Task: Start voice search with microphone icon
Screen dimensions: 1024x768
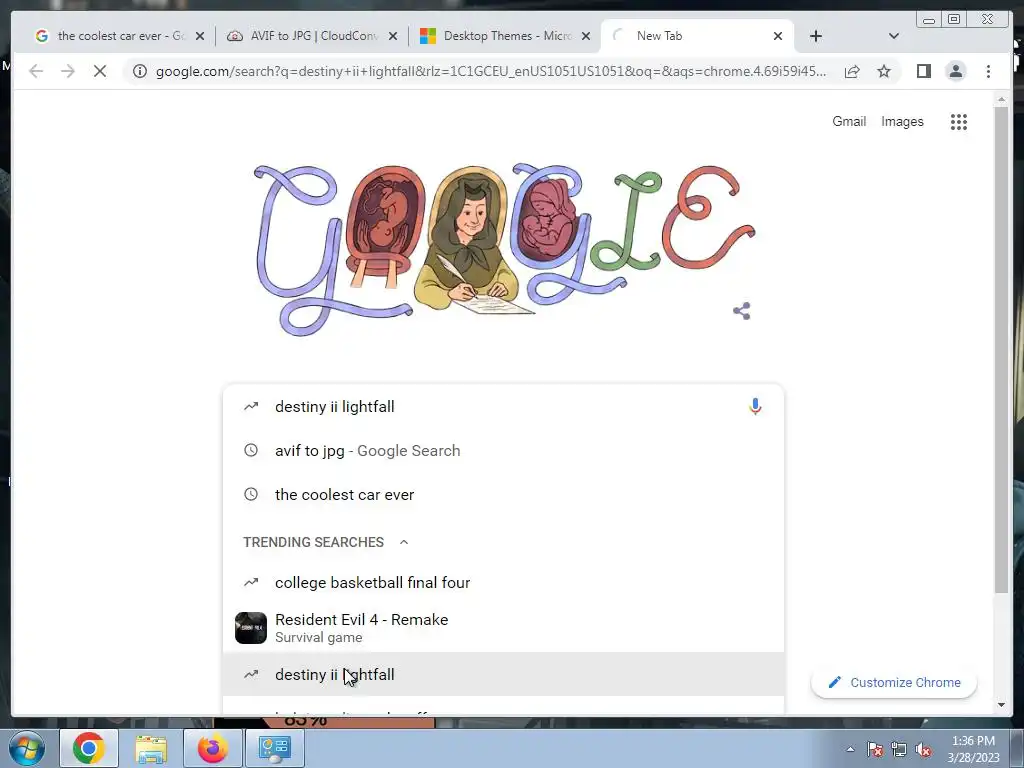Action: (x=755, y=406)
